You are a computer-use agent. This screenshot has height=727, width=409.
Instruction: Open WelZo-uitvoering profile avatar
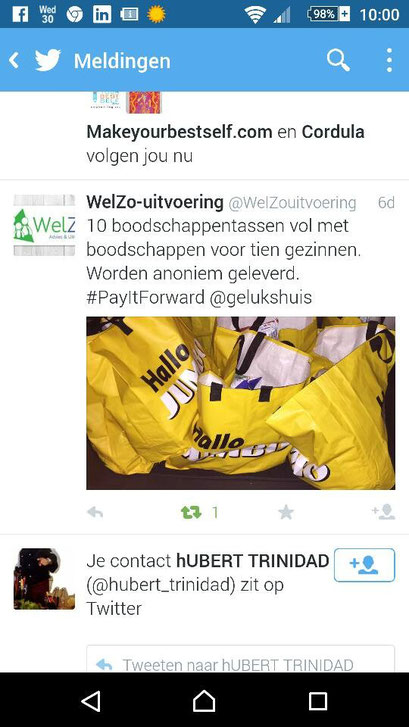tap(44, 225)
